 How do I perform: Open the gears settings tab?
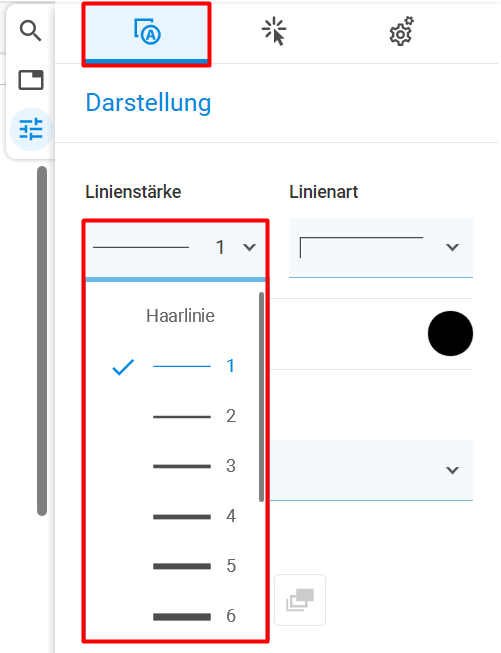point(401,31)
